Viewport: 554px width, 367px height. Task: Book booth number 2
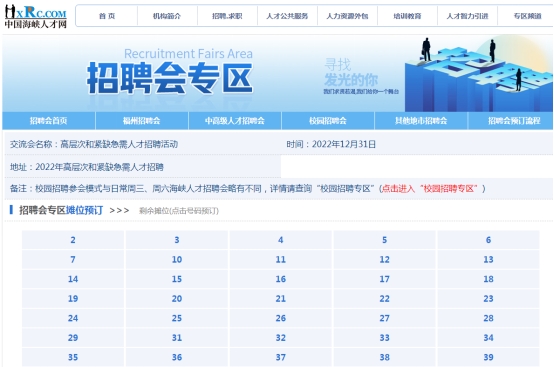73,240
